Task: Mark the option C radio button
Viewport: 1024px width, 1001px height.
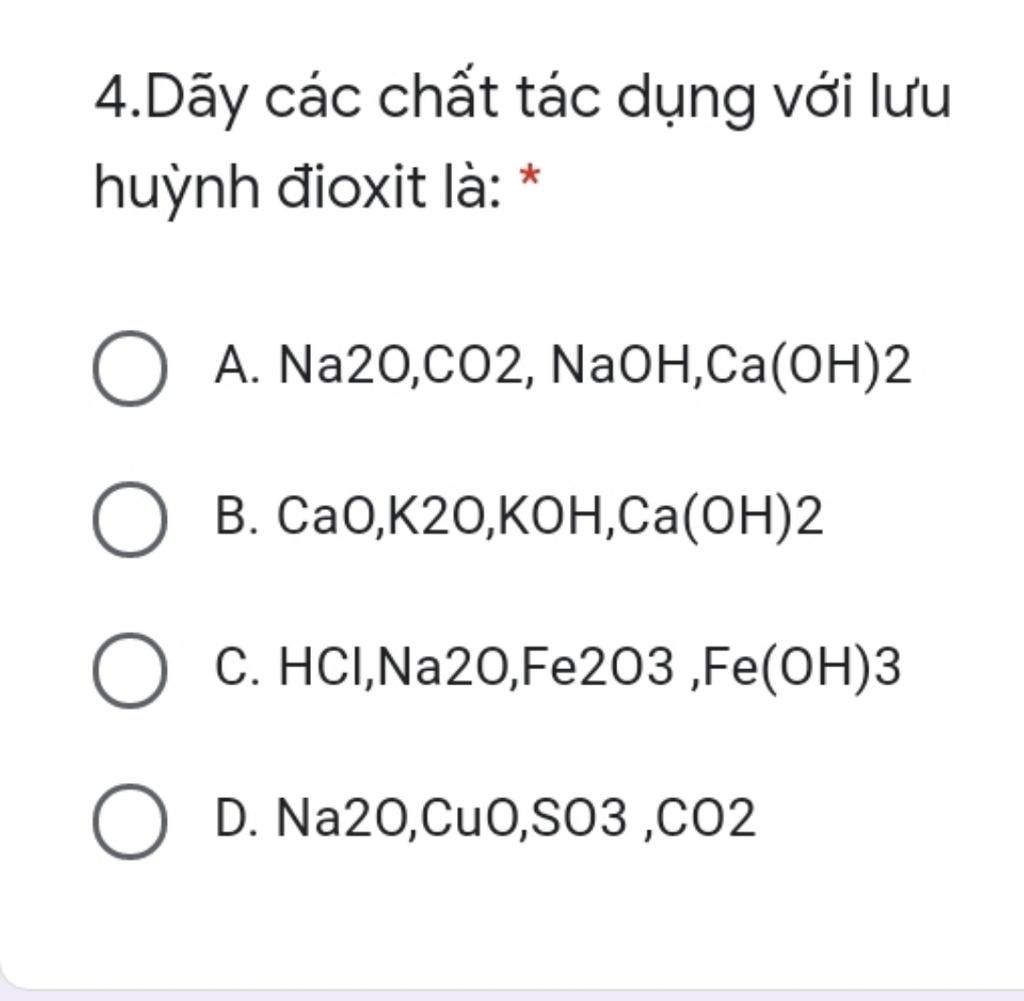Action: pos(130,670)
